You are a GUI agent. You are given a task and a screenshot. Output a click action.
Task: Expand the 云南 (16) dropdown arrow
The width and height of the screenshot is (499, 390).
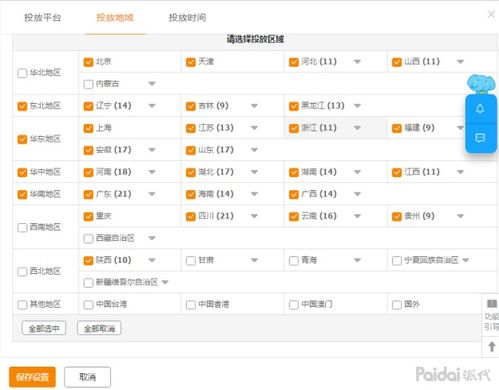coord(357,216)
